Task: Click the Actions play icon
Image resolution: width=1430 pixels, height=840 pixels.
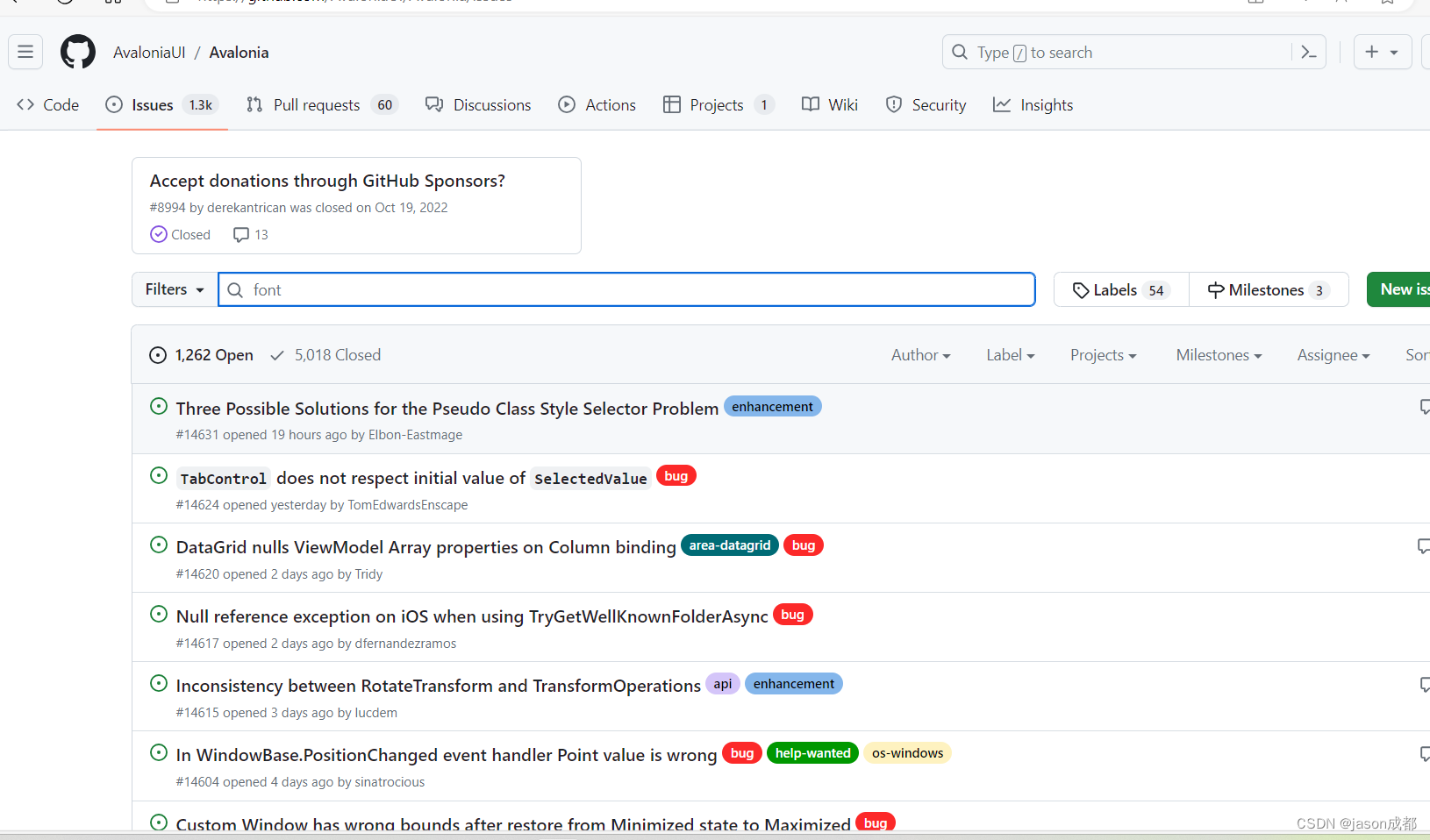Action: (x=568, y=104)
